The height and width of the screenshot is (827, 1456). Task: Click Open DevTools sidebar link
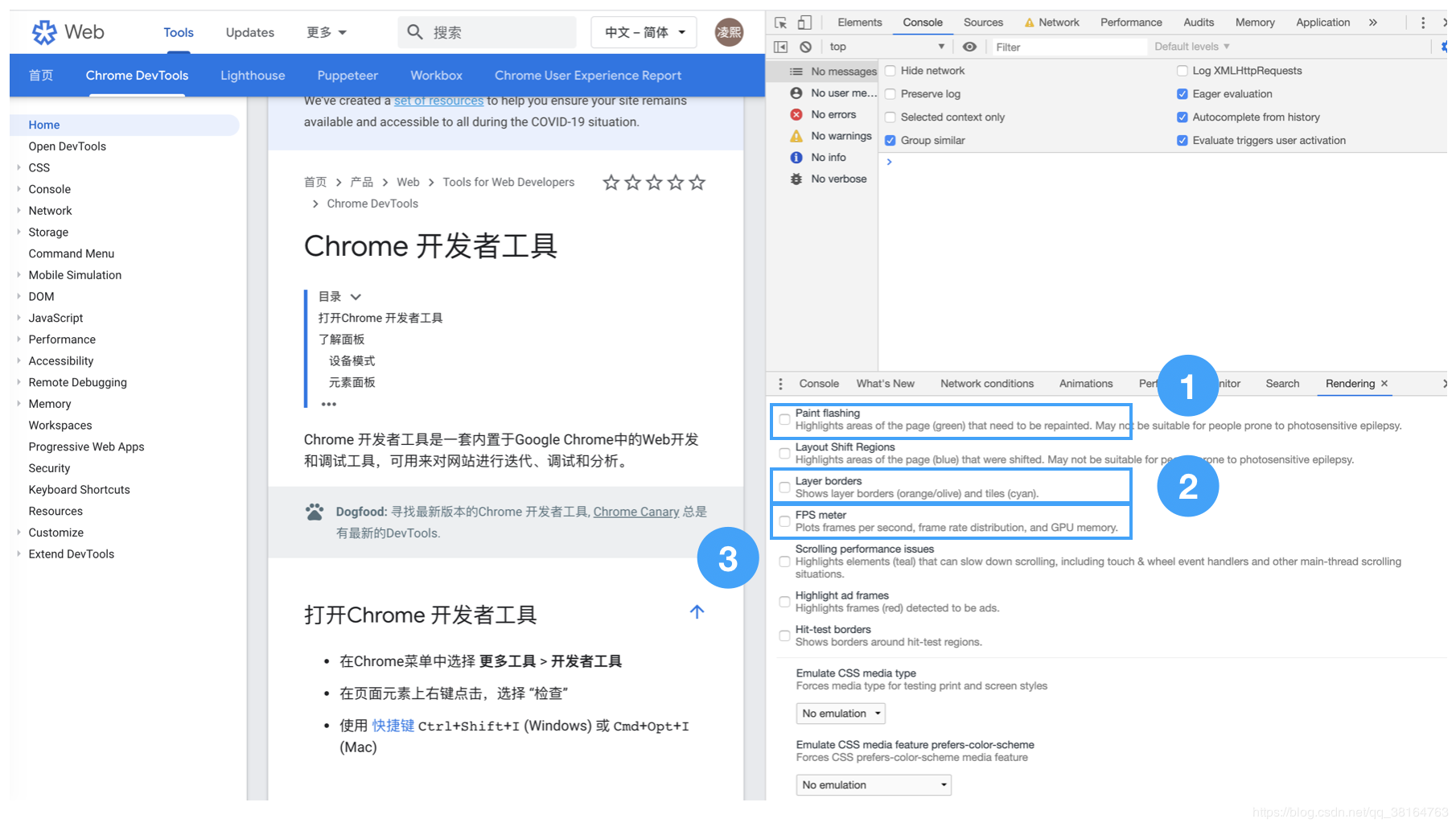click(x=68, y=146)
